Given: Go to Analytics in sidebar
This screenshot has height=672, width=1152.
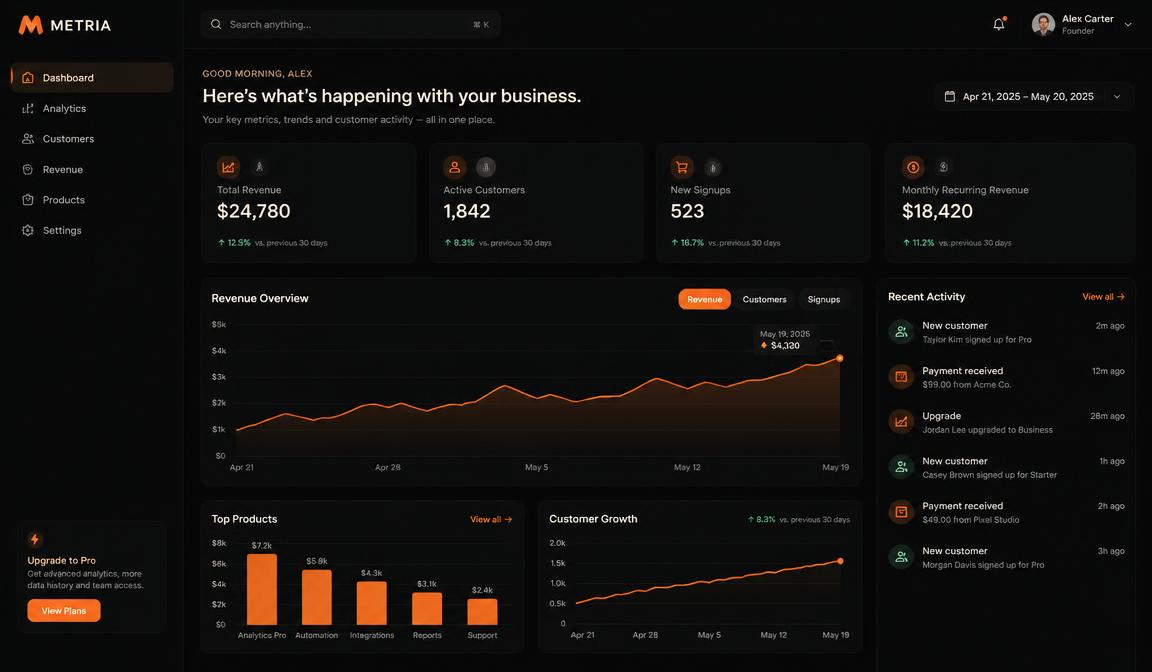Looking at the screenshot, I should tap(92, 108).
